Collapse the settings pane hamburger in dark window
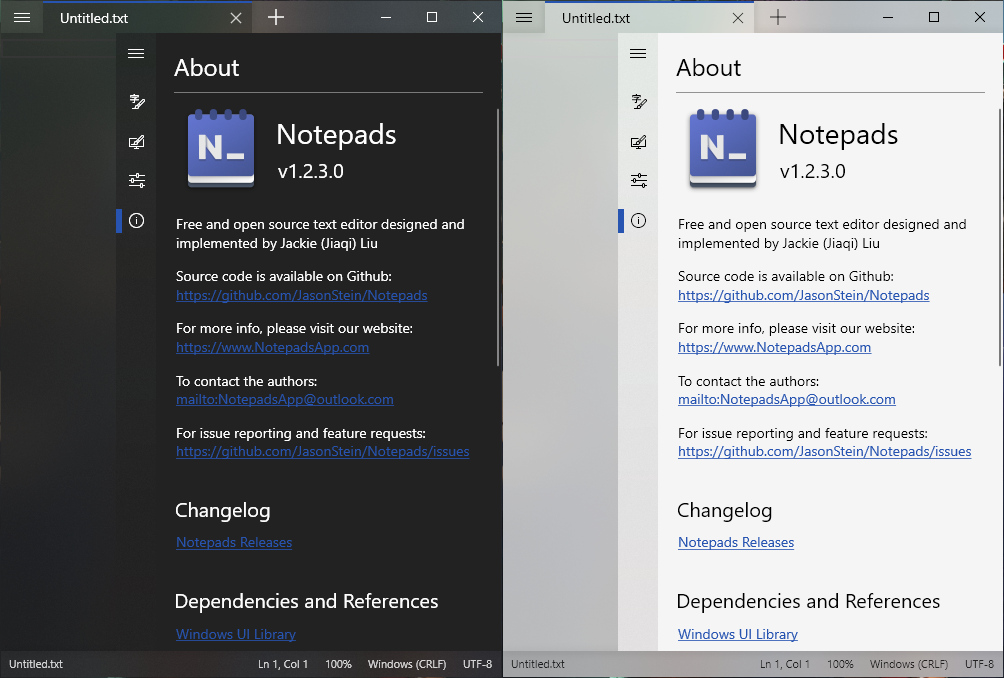Image resolution: width=1004 pixels, height=678 pixels. (136, 53)
